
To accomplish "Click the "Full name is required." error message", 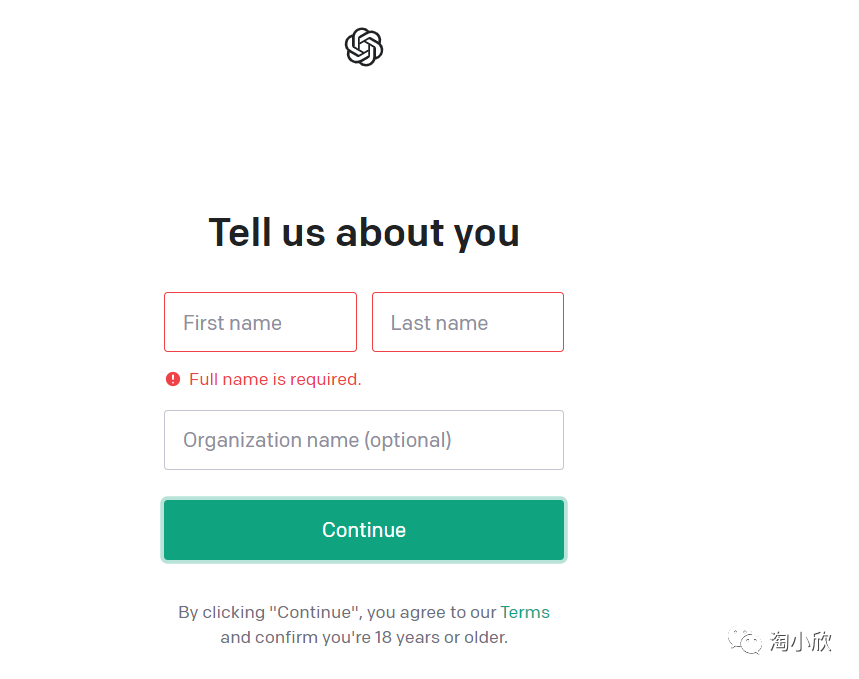I will pos(275,379).
